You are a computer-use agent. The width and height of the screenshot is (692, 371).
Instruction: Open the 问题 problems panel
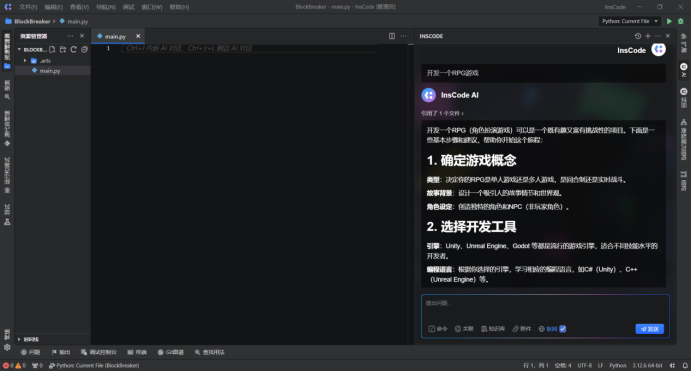click(x=30, y=352)
